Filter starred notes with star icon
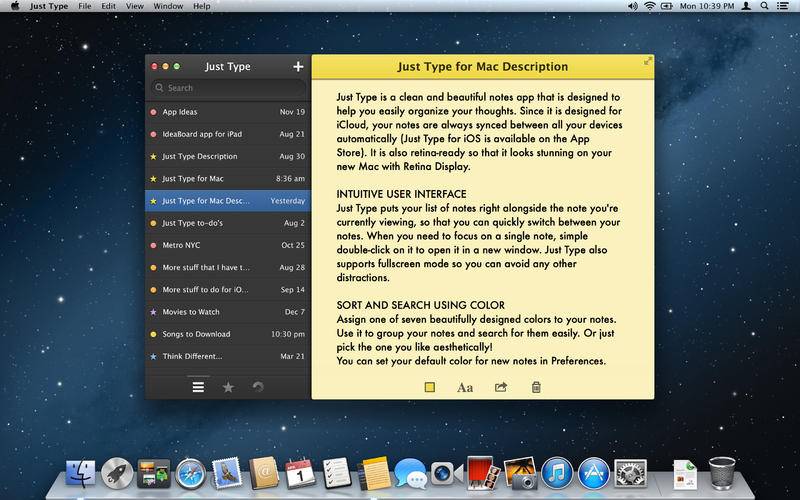 [x=228, y=387]
